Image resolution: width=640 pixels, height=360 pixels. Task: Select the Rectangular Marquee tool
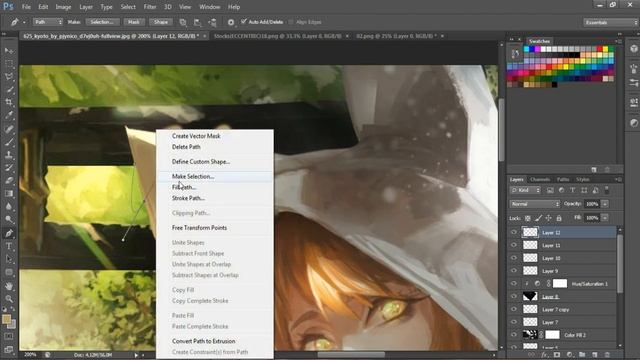9,64
